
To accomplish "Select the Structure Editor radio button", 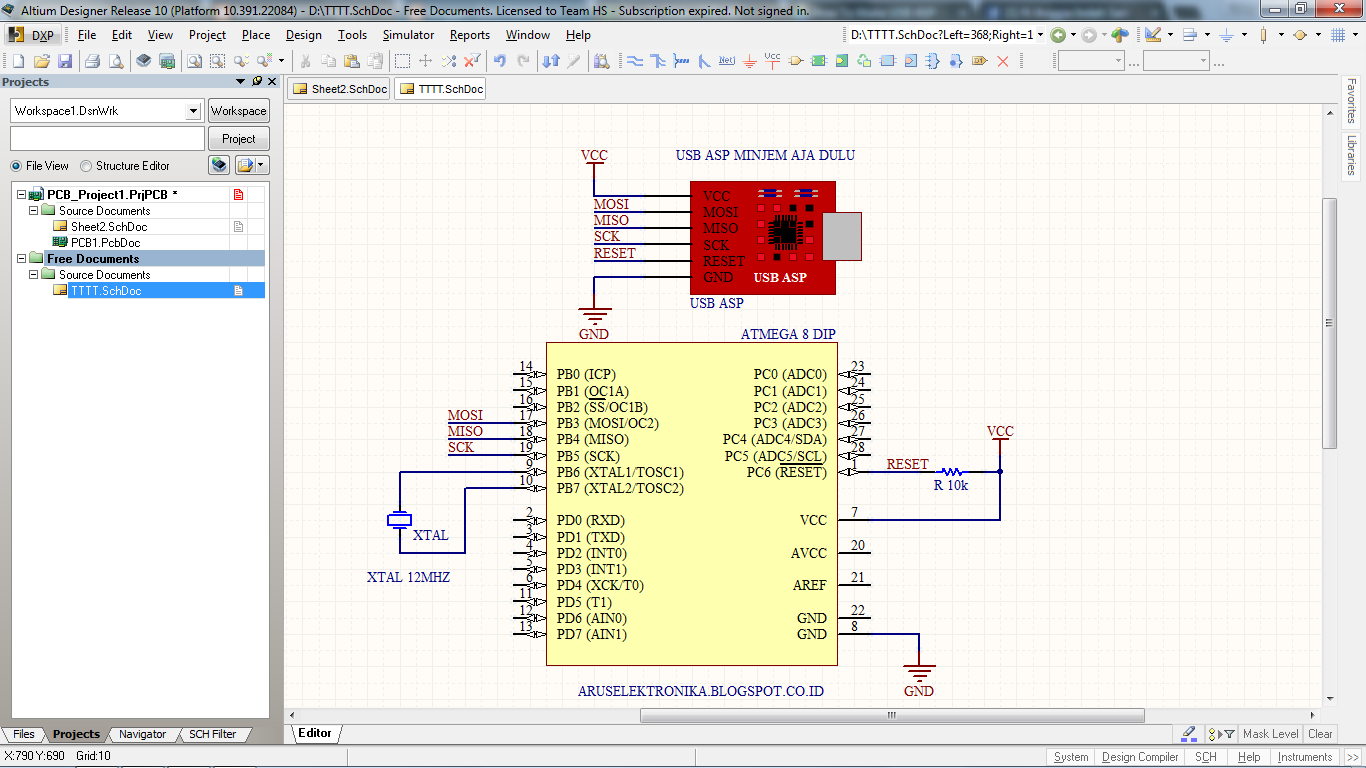I will pos(85,166).
